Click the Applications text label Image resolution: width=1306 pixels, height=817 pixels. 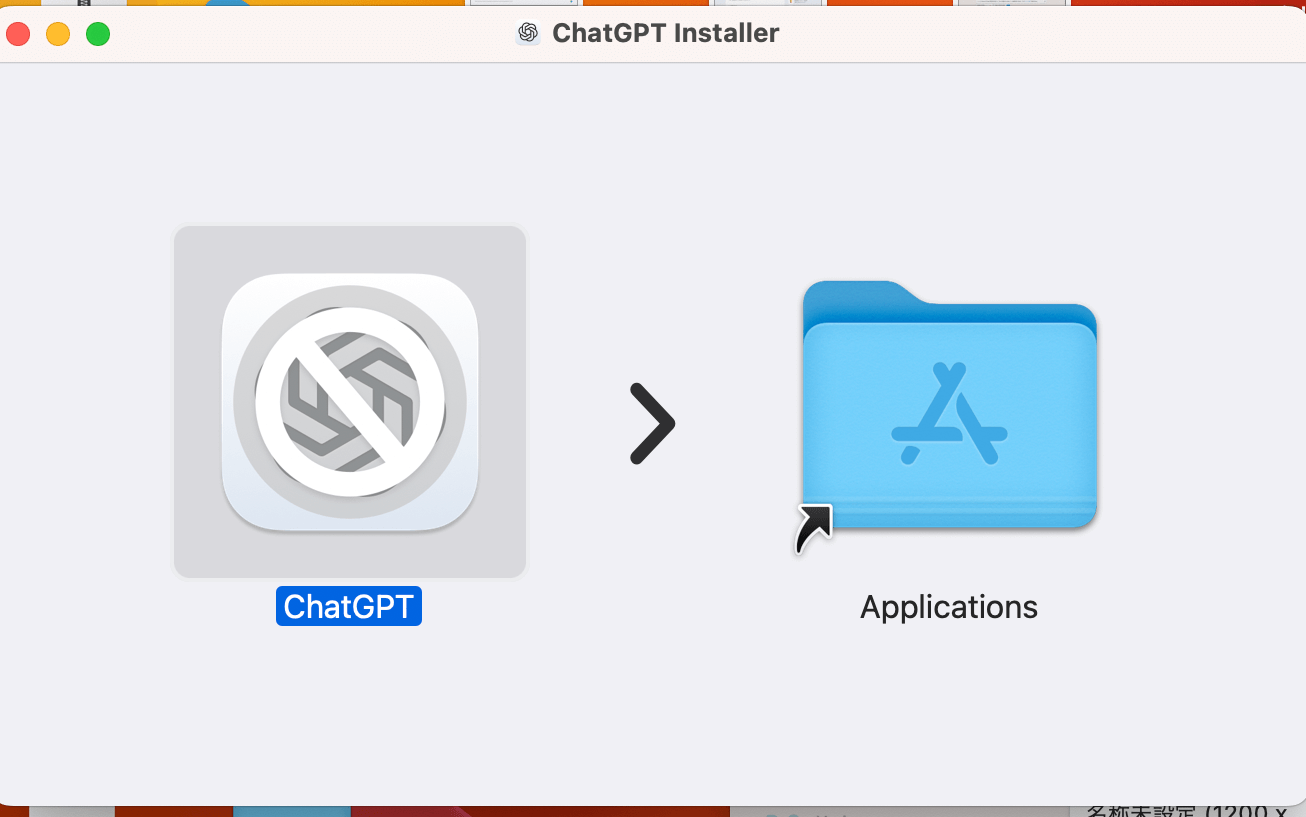coord(949,607)
